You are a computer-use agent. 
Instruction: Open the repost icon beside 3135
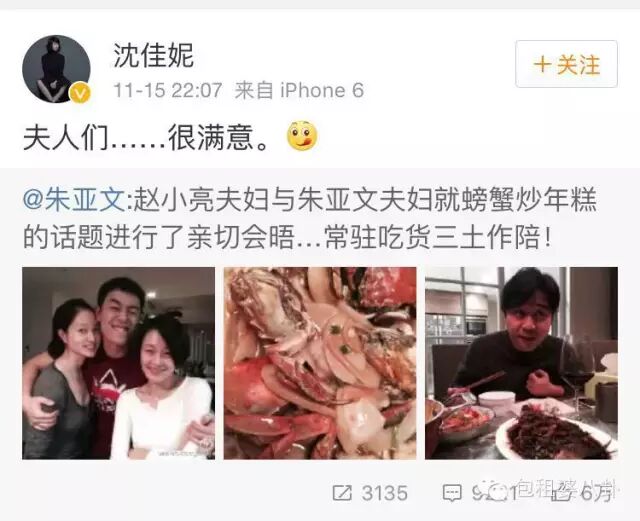point(342,493)
